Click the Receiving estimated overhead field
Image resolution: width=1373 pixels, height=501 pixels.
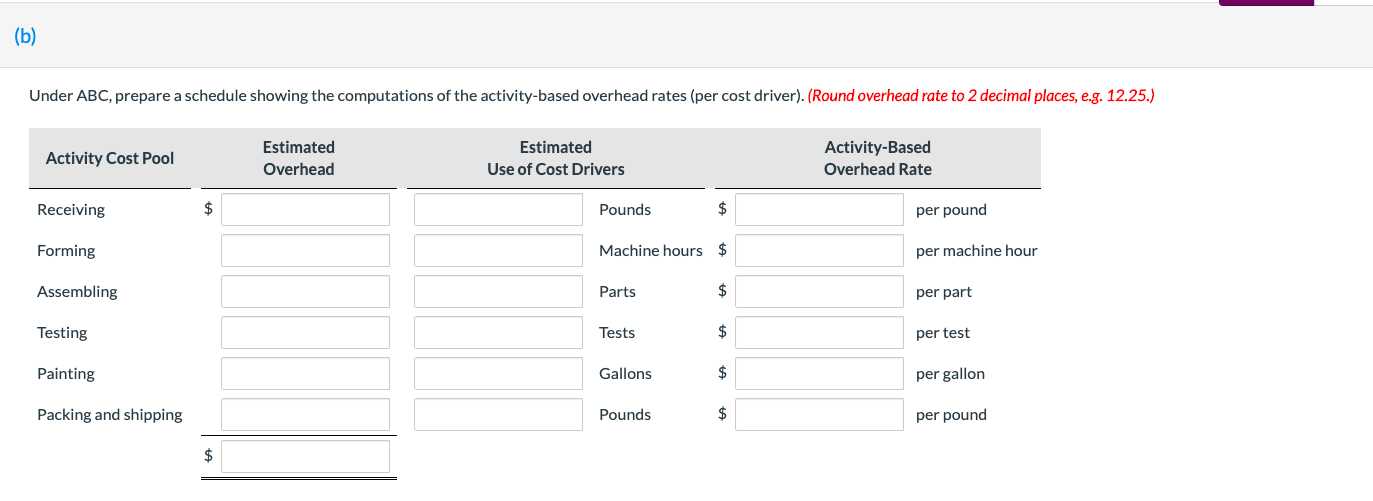305,210
